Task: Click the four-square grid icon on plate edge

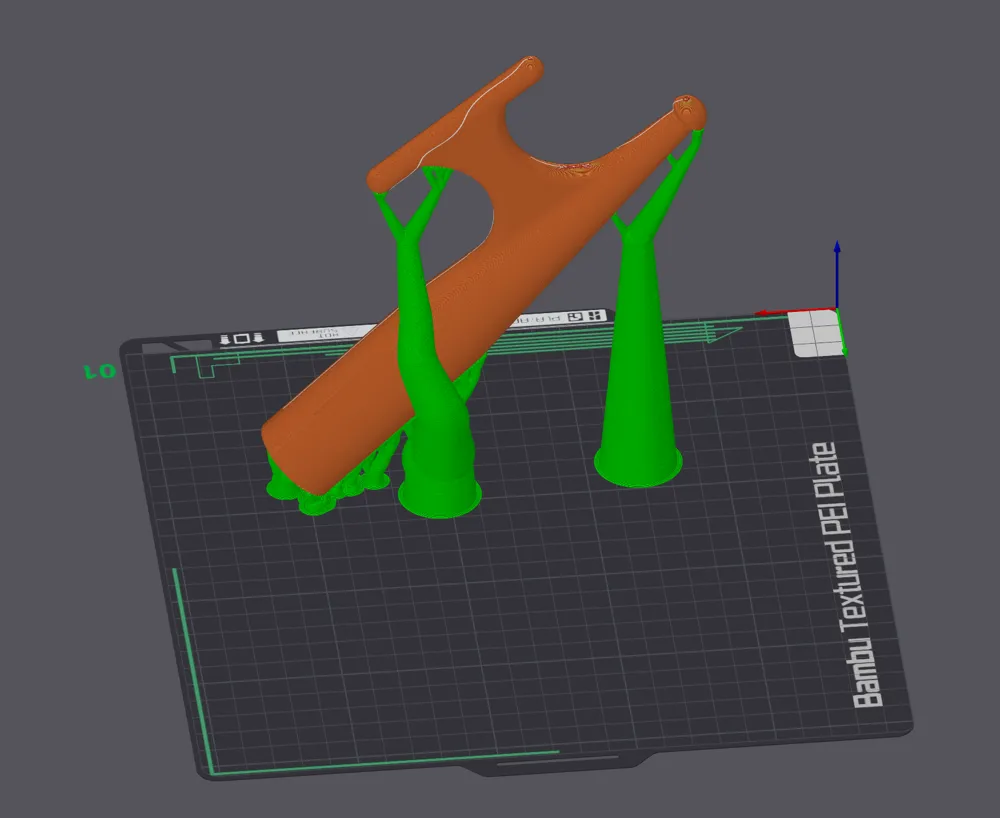Action: [x=597, y=316]
